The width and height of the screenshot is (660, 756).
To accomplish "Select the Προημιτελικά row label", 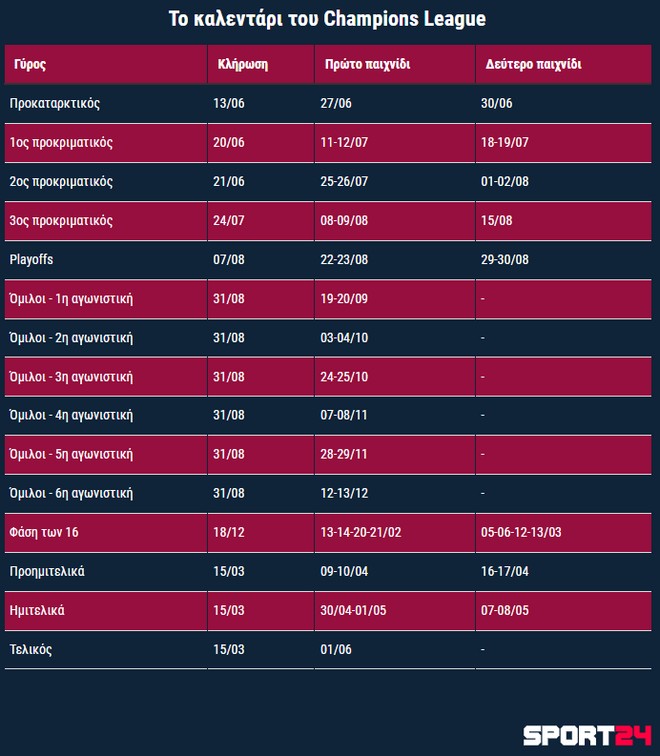I will pos(47,571).
